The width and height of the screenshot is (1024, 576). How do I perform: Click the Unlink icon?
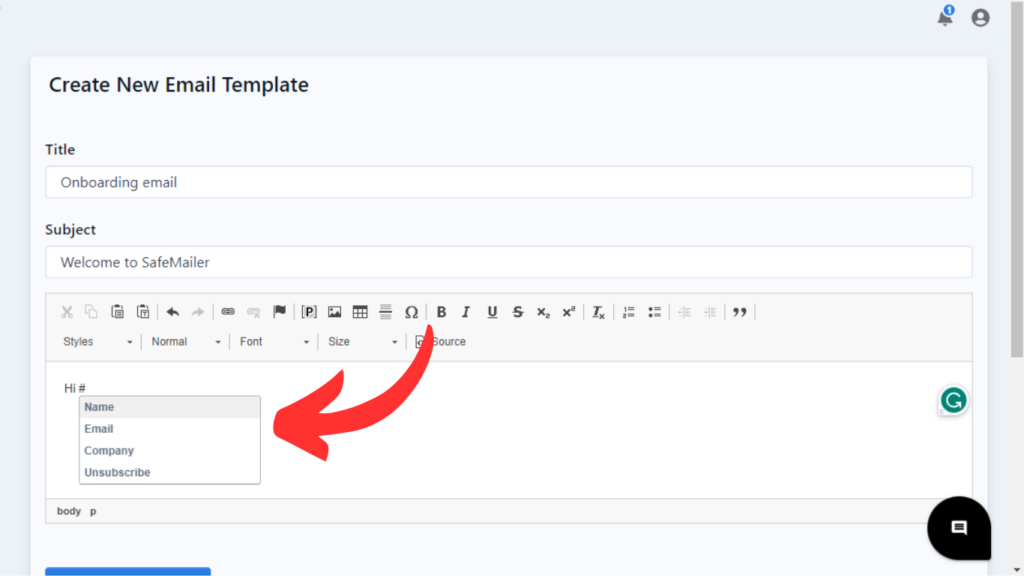coord(253,312)
